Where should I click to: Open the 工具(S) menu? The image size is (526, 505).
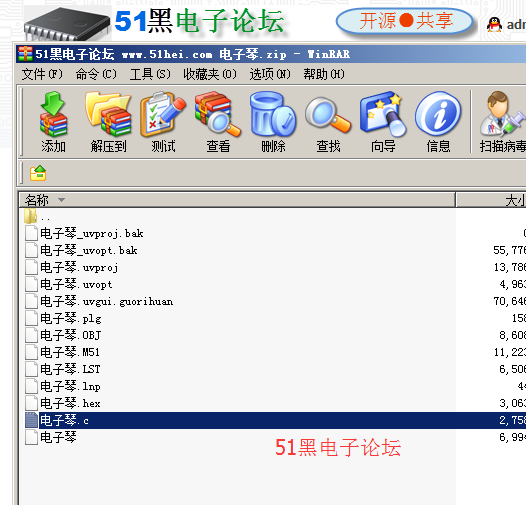pos(150,74)
